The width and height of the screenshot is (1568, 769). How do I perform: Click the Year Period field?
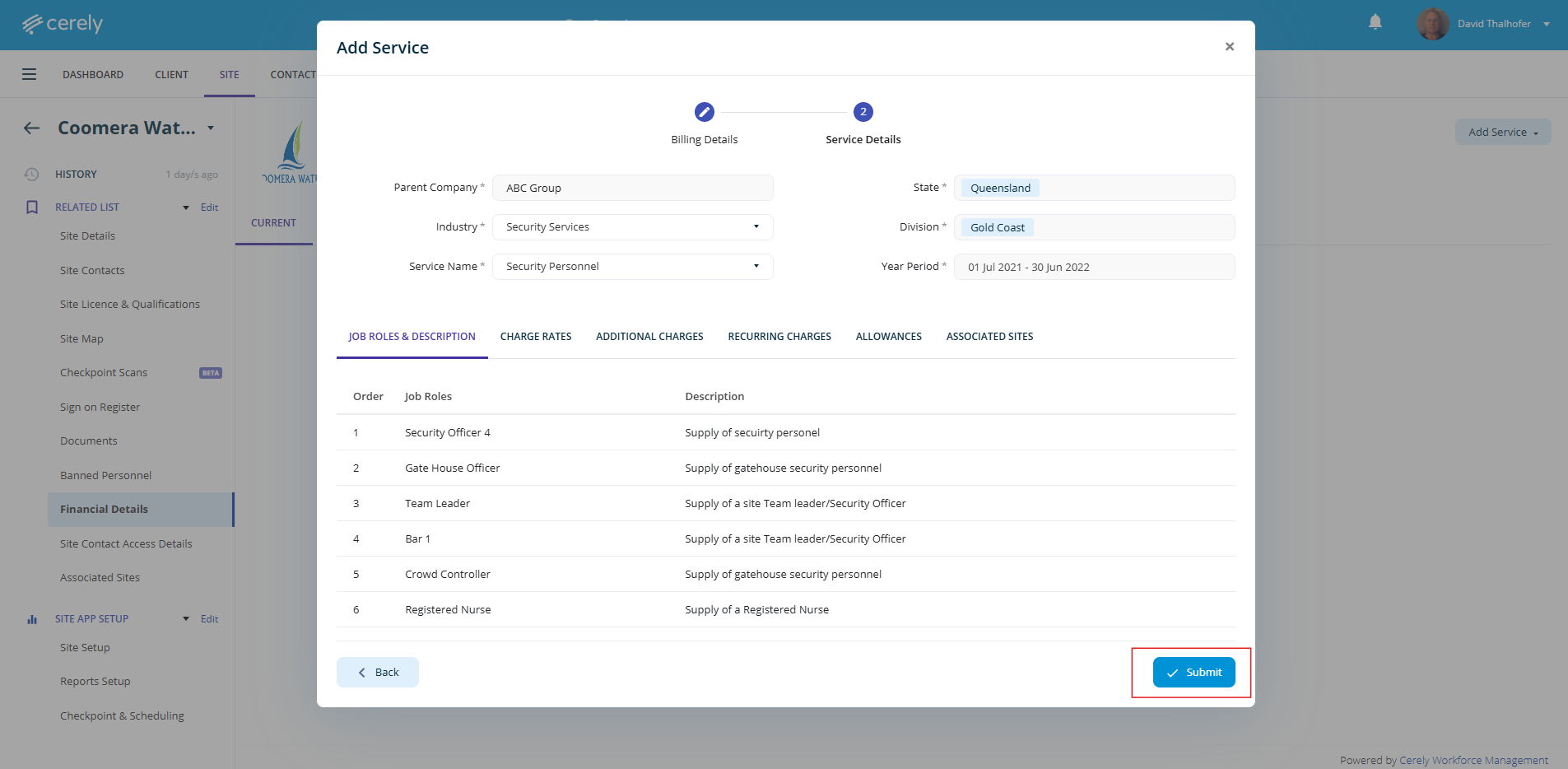[1093, 267]
